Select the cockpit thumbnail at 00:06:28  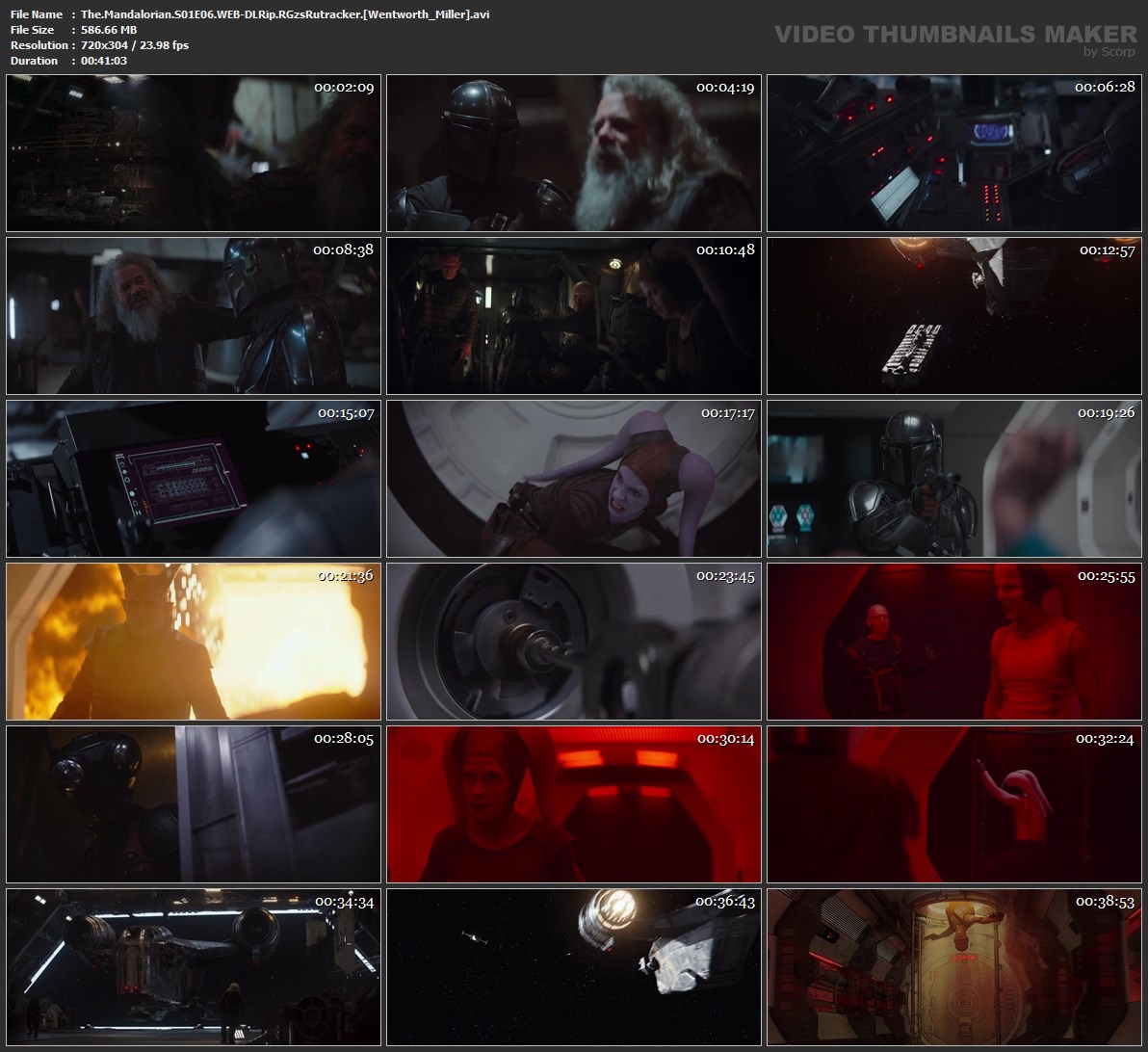point(954,152)
